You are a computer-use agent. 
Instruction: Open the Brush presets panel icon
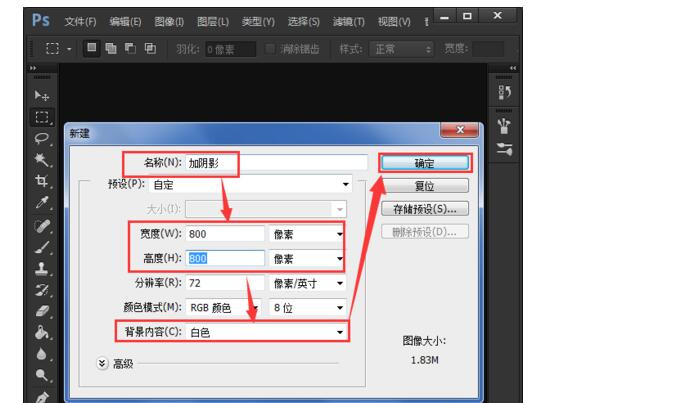click(x=504, y=127)
